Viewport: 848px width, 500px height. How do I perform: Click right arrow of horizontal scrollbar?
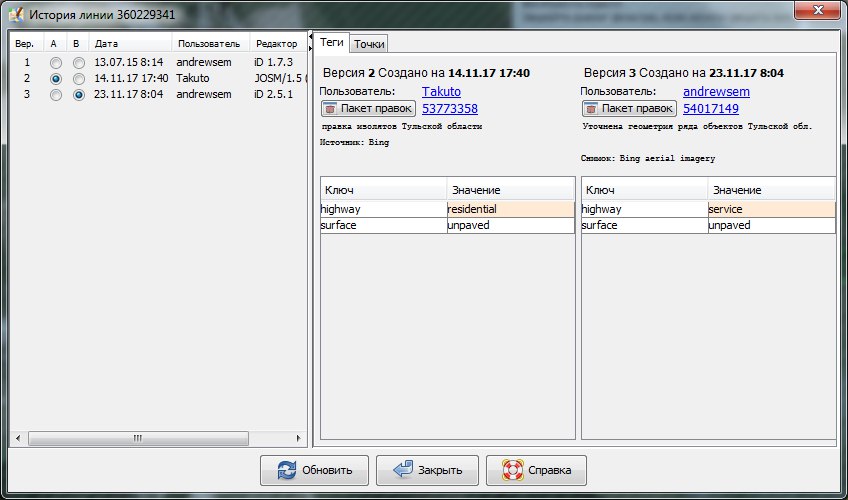[x=296, y=438]
